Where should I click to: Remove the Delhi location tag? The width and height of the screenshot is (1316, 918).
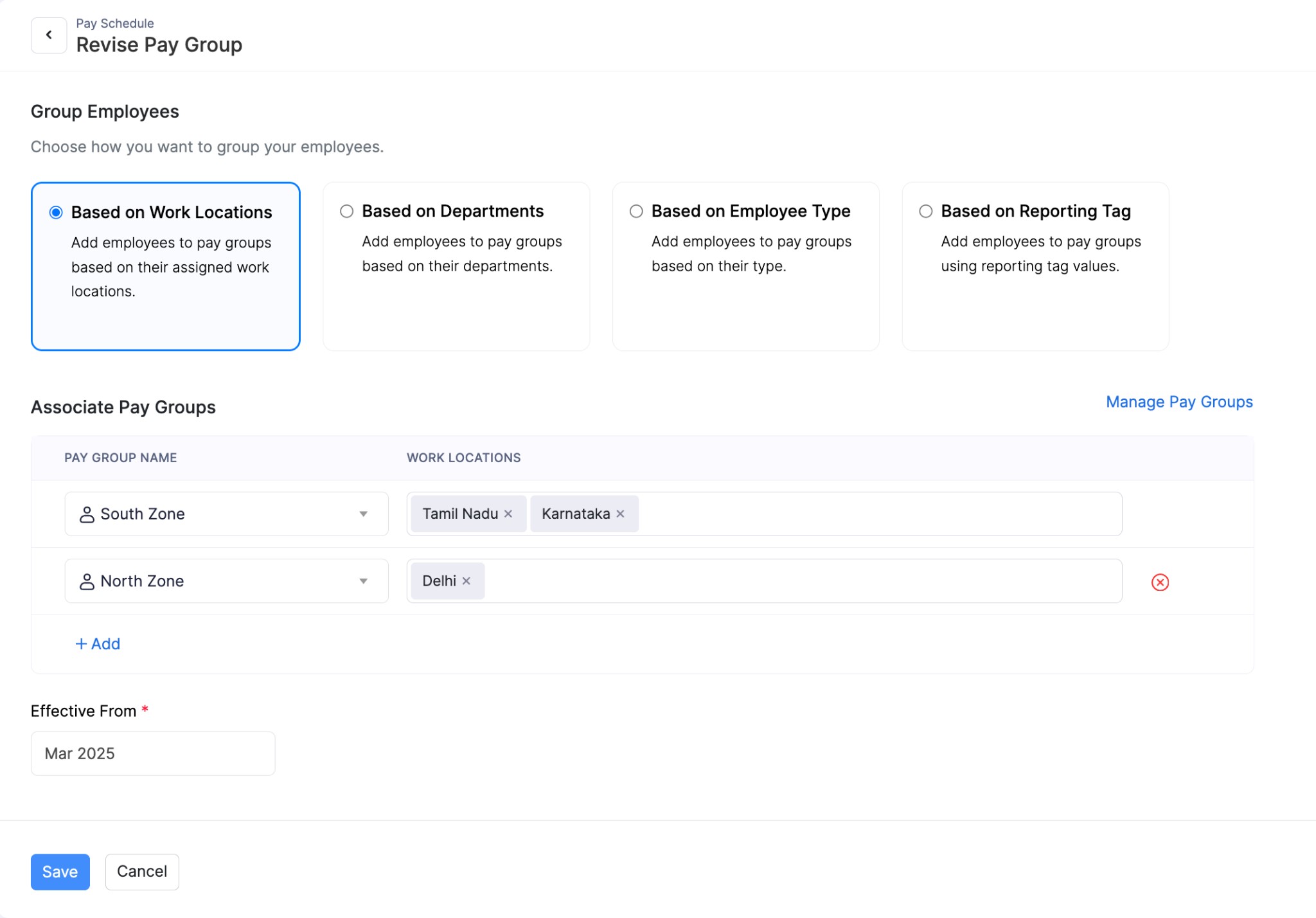pos(467,580)
